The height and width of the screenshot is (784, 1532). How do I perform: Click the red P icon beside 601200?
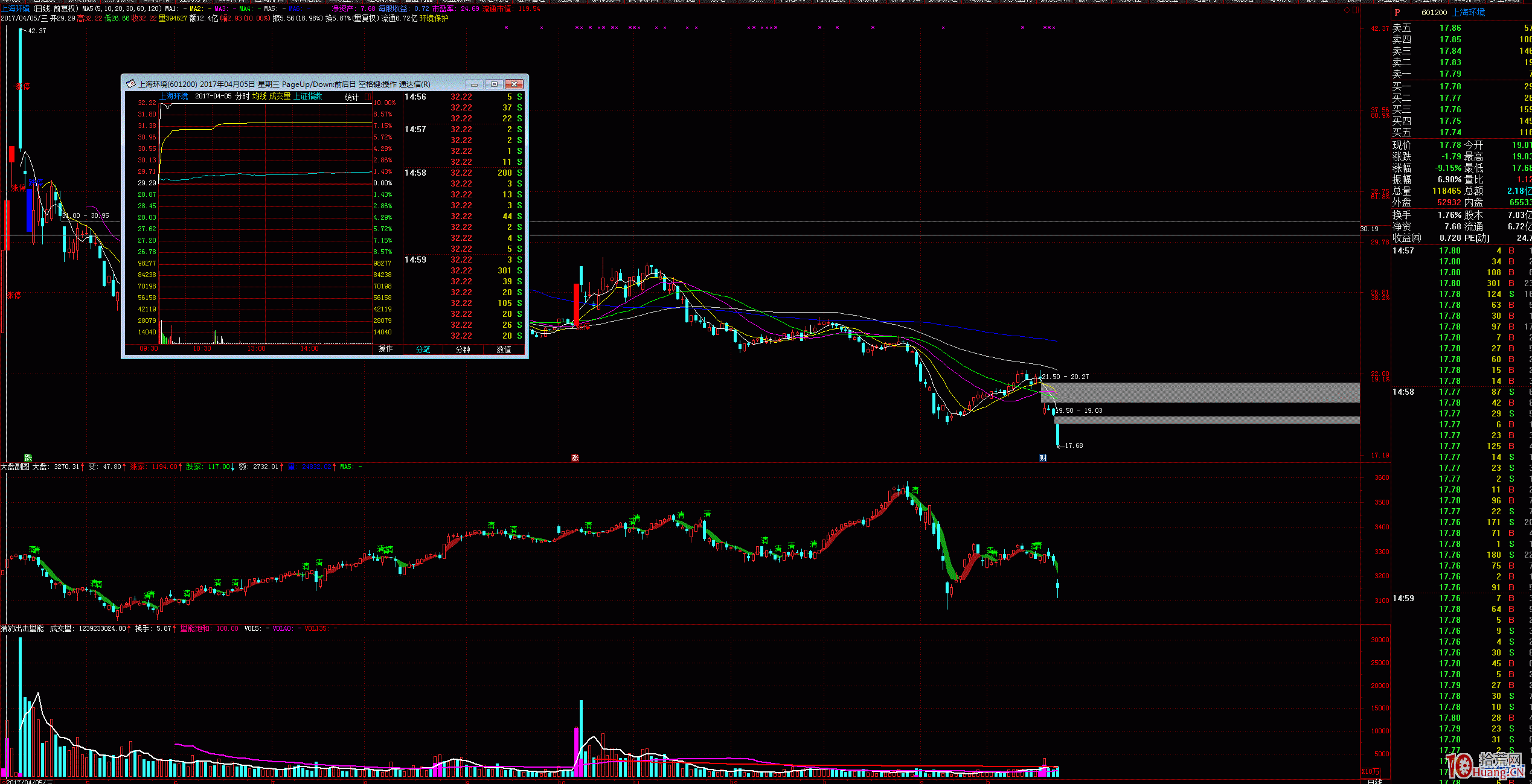point(1397,12)
